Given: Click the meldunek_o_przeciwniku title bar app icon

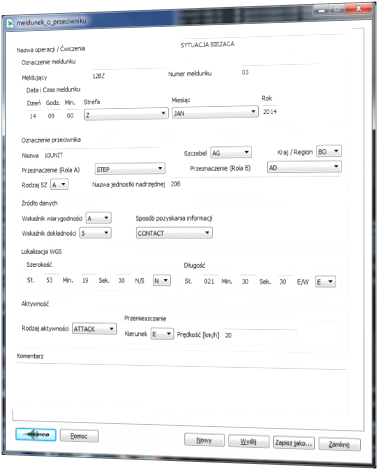Looking at the screenshot, I should (x=10, y=23).
